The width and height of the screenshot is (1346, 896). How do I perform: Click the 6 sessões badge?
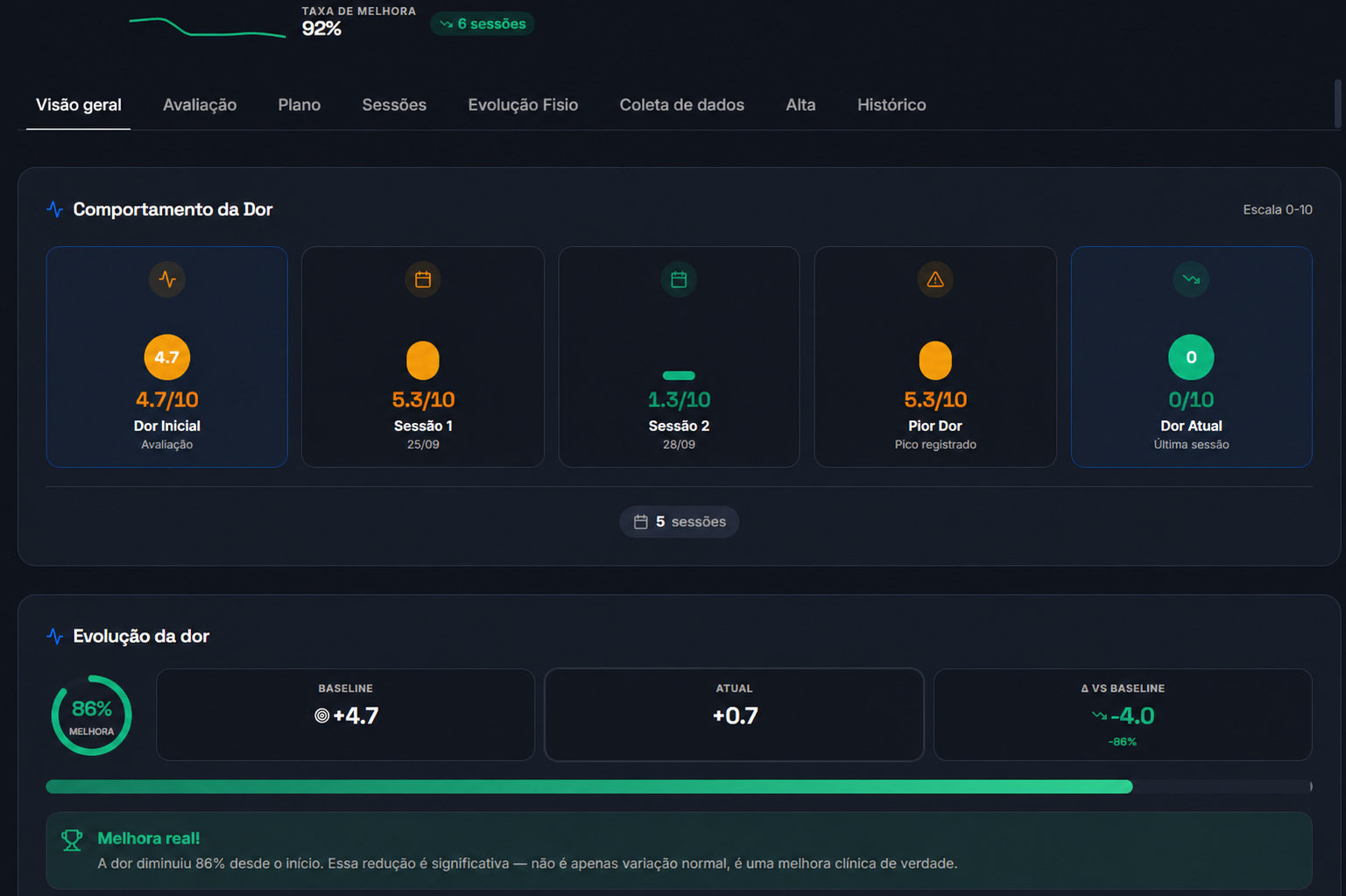(x=483, y=24)
